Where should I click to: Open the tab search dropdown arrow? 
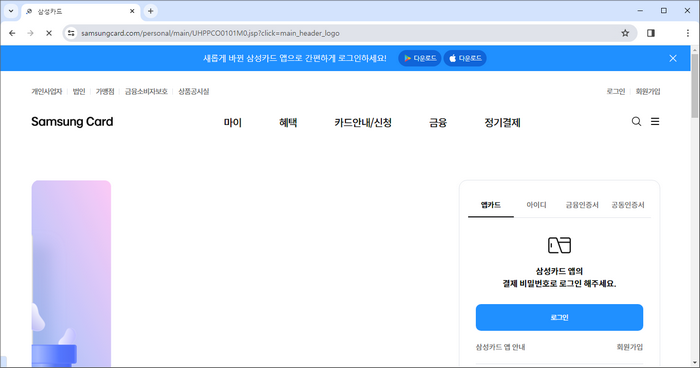11,11
